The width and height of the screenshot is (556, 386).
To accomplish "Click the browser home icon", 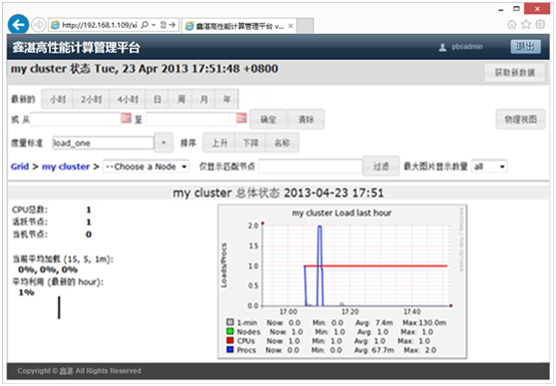I will (512, 24).
